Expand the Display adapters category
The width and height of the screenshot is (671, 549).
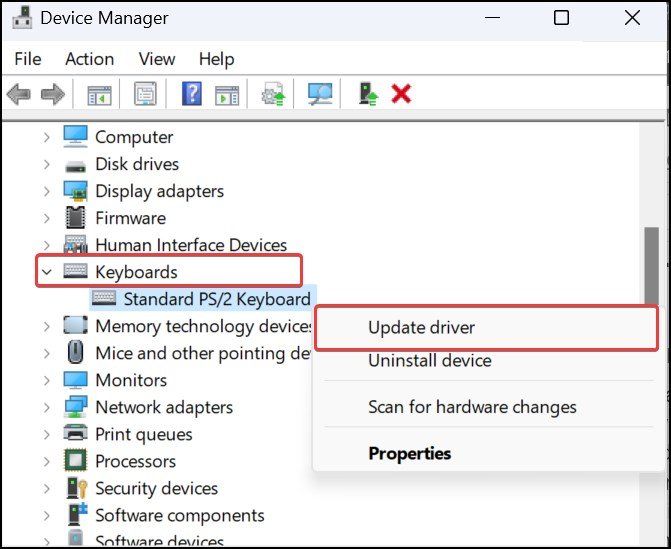[46, 191]
